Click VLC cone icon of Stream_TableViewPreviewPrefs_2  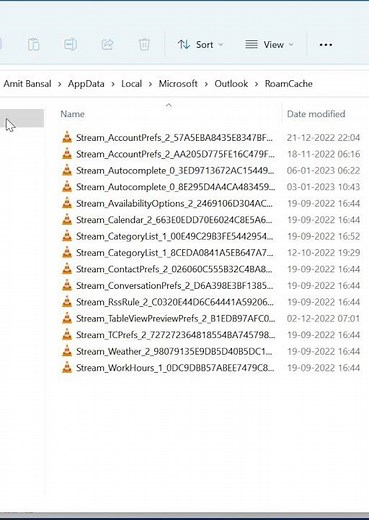click(67, 318)
